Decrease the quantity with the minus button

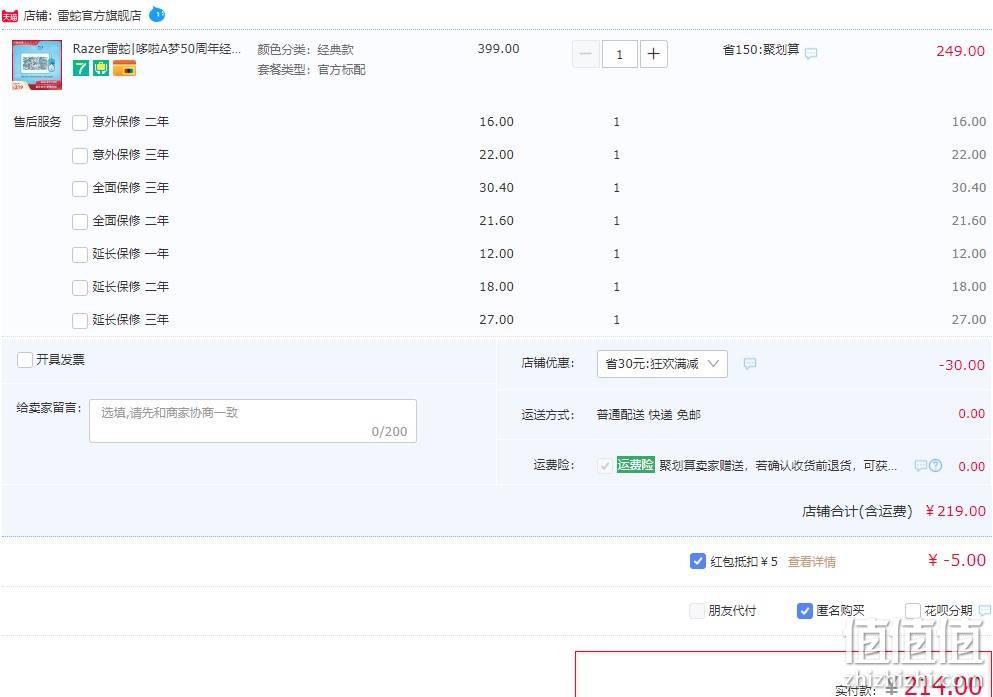click(585, 54)
